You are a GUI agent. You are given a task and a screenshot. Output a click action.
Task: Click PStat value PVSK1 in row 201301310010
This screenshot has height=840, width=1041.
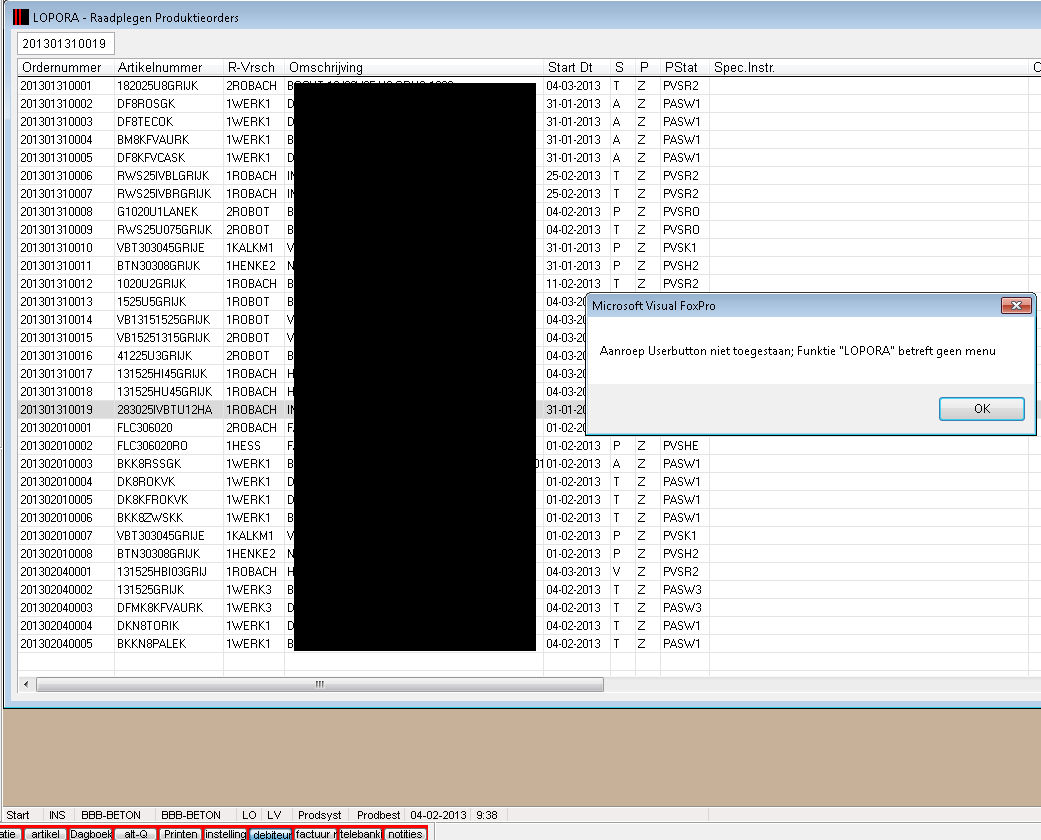coord(679,248)
